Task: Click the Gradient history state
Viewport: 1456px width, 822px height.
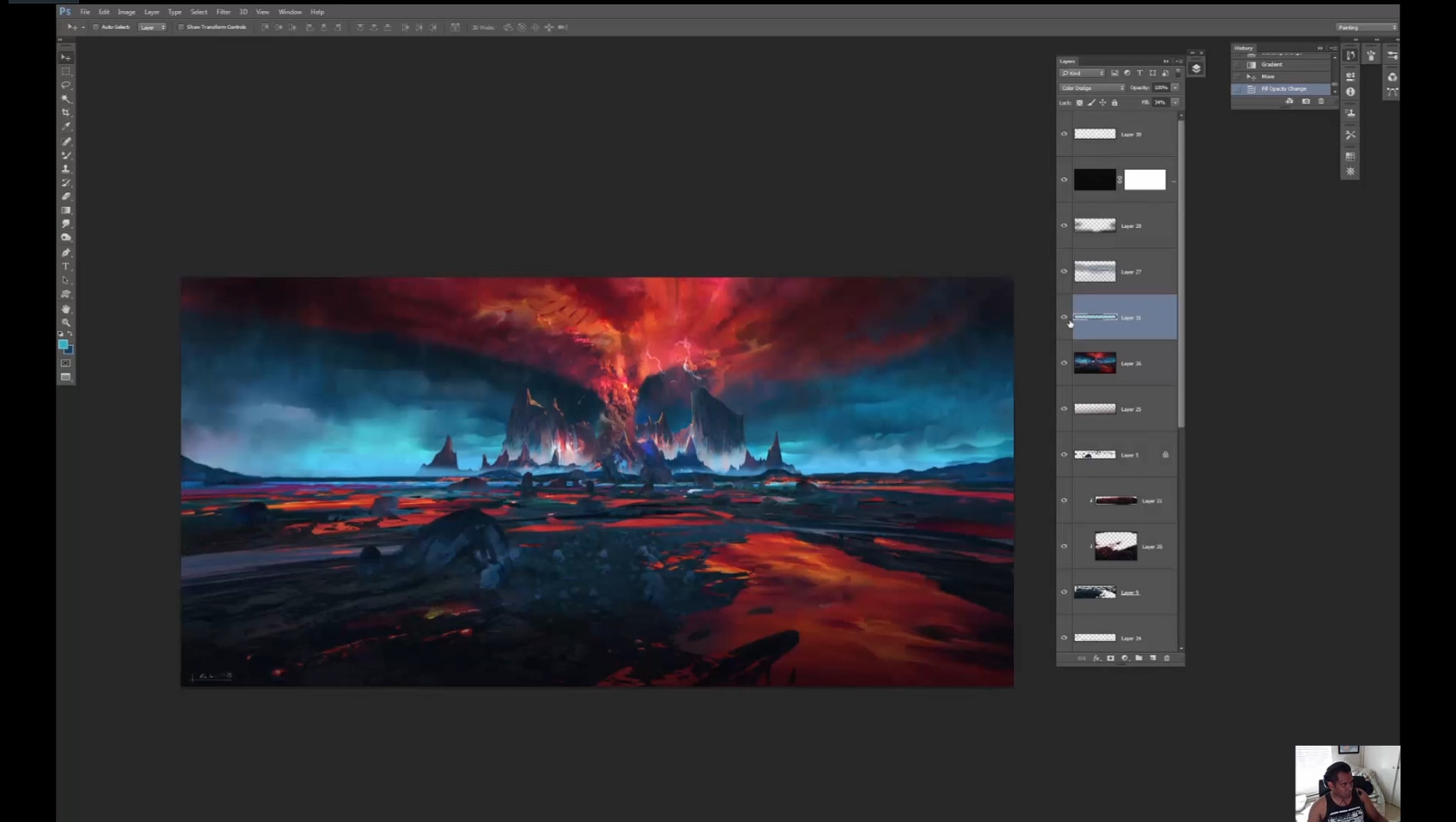Action: pos(1272,64)
